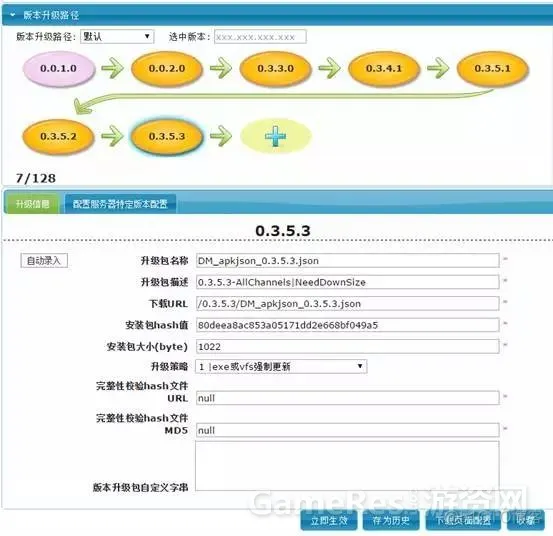This screenshot has width=553, height=536.
Task: Focus the 升级包名称 input field
Action: [x=347, y=261]
